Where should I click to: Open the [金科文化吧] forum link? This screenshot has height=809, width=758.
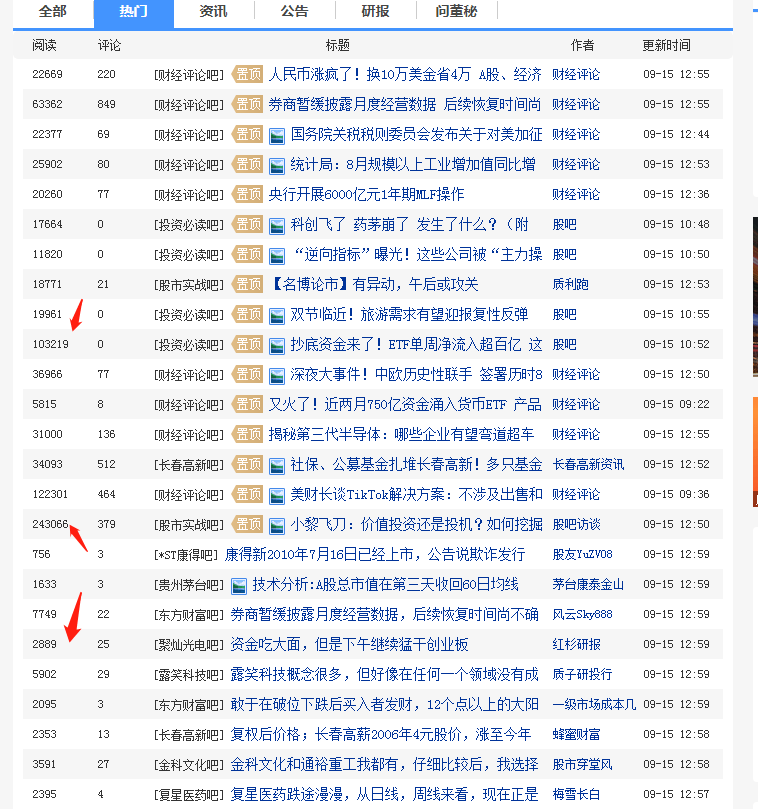[189, 765]
